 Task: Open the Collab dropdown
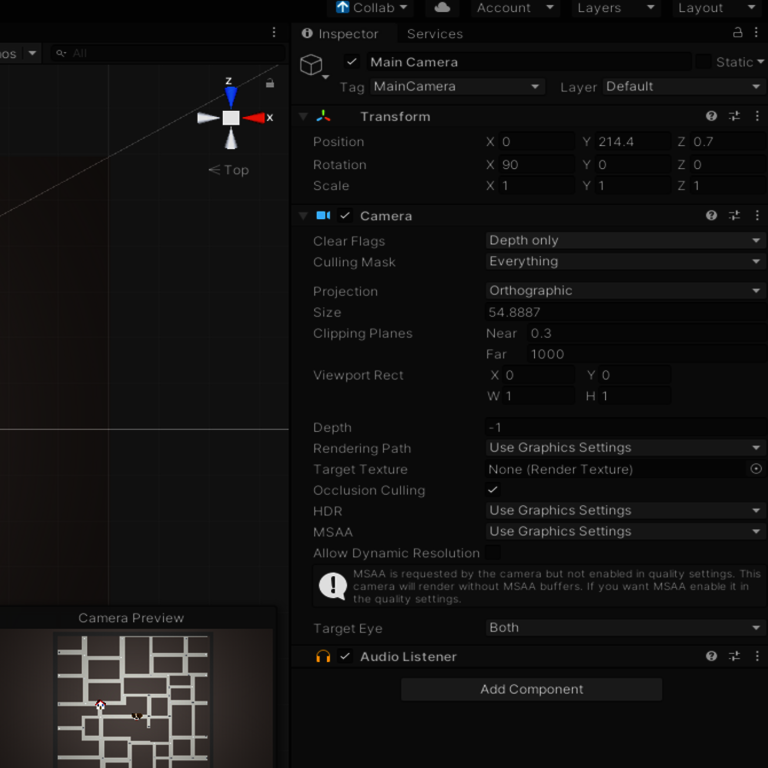tap(371, 8)
